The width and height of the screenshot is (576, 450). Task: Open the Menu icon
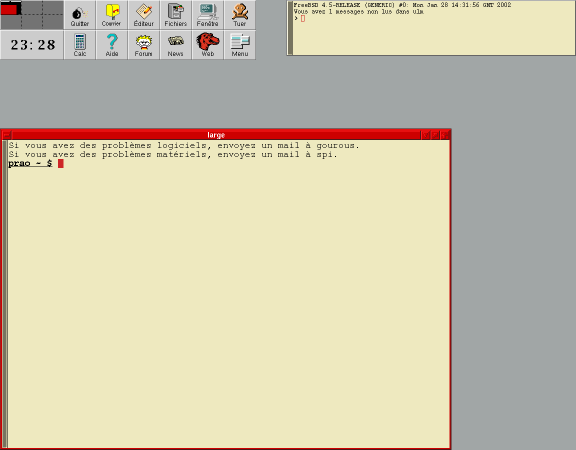coord(240,45)
